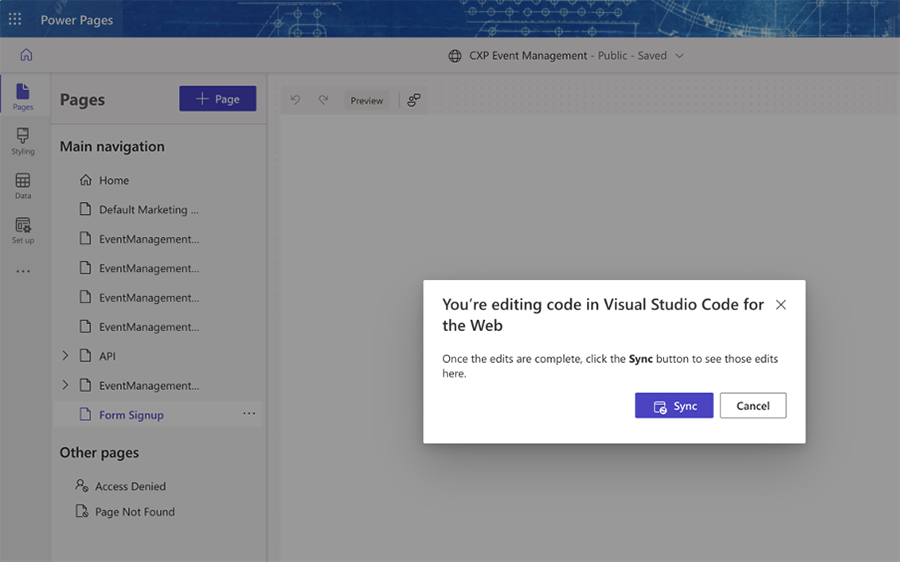The width and height of the screenshot is (900, 562).
Task: Go to the Home icon in header
Action: [26, 55]
